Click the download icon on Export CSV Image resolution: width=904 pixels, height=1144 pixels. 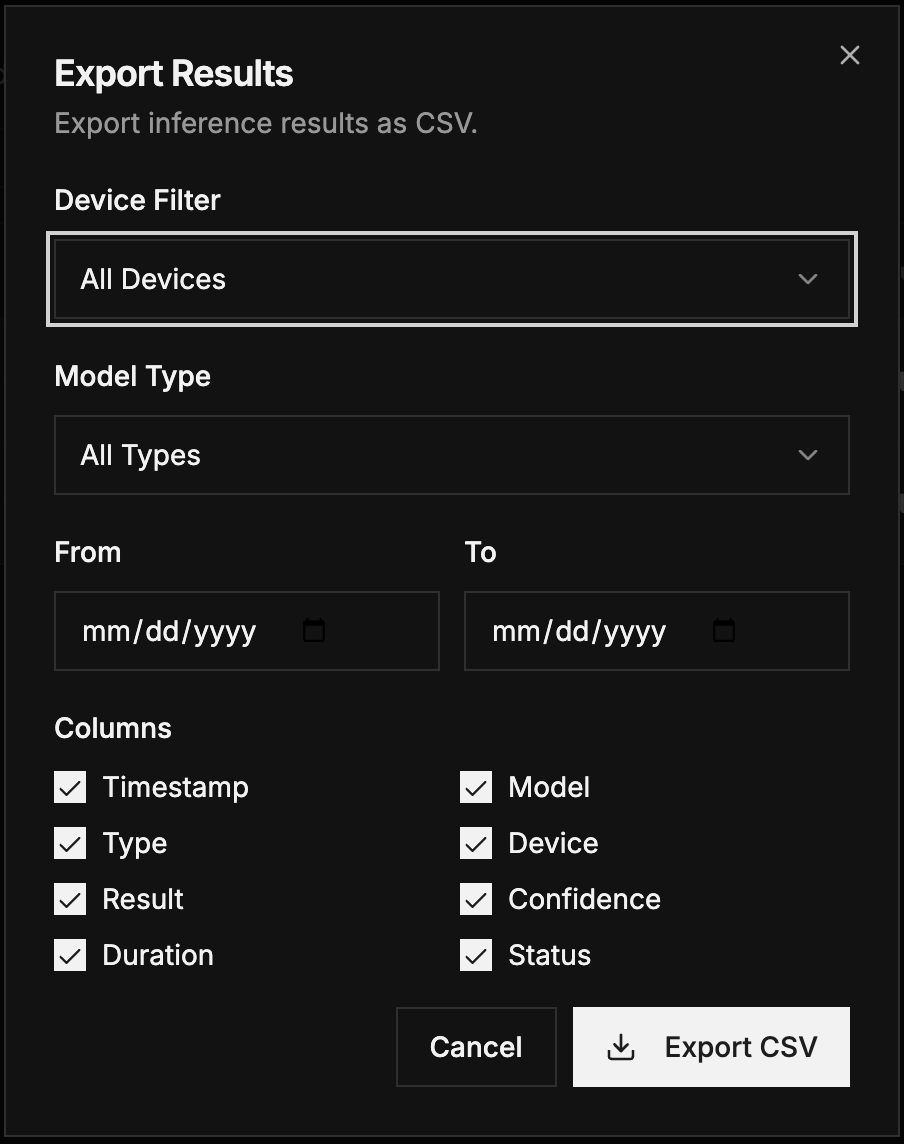[621, 1046]
